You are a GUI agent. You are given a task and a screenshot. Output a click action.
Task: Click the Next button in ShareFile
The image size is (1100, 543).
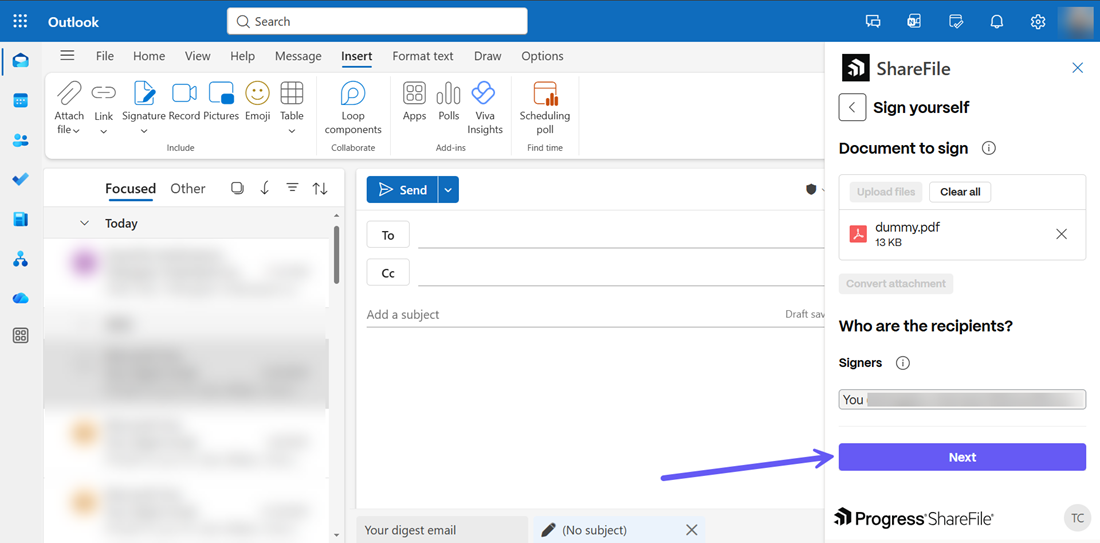coord(962,457)
